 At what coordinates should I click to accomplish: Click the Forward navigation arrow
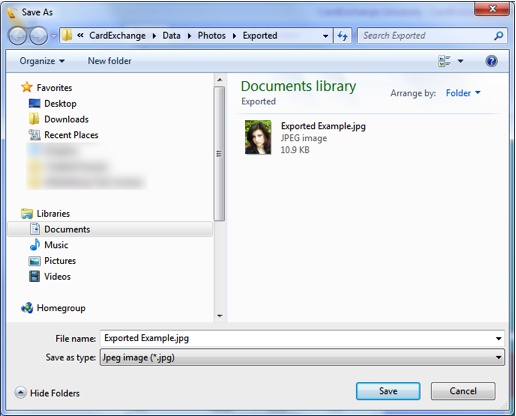(x=39, y=36)
